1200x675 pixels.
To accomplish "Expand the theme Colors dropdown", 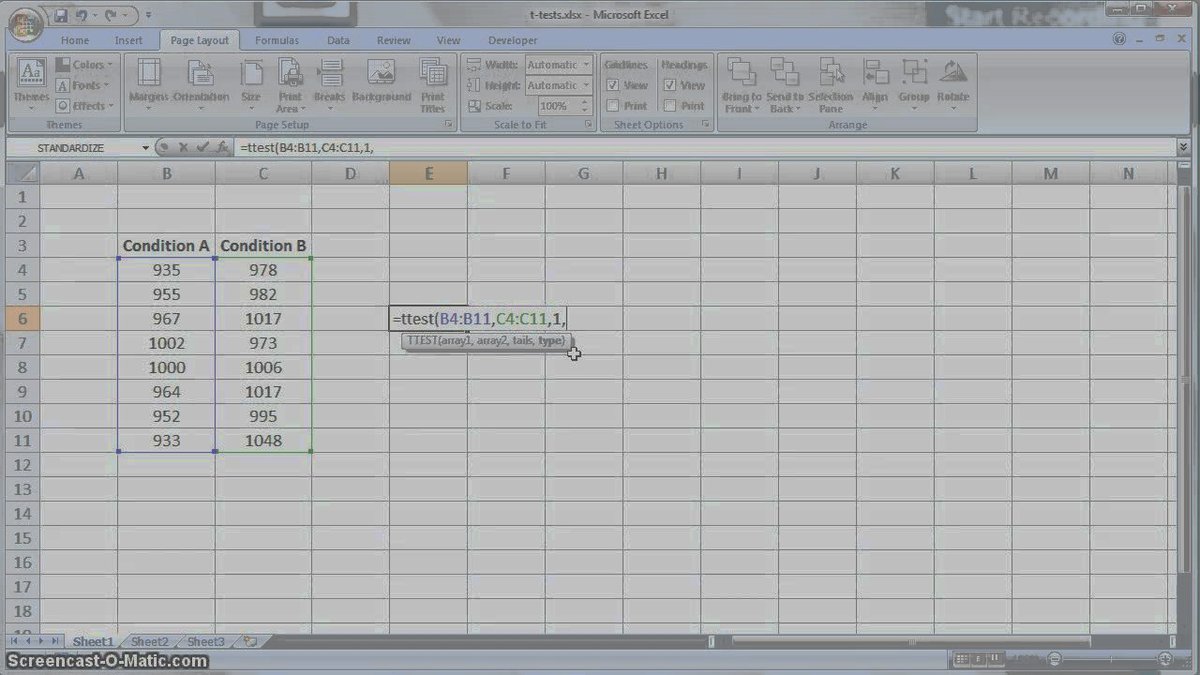I will [85, 65].
